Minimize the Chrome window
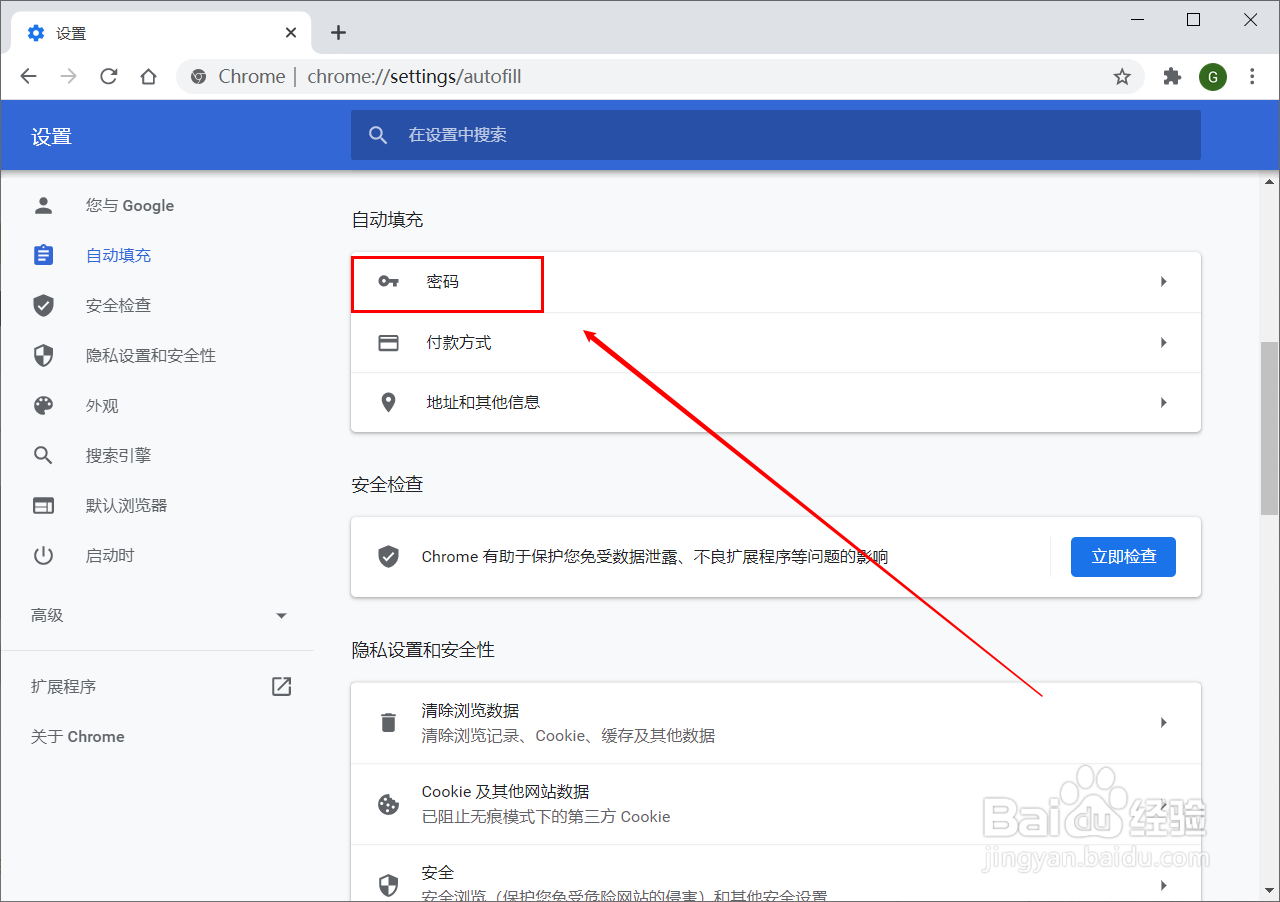1280x902 pixels. tap(1137, 19)
